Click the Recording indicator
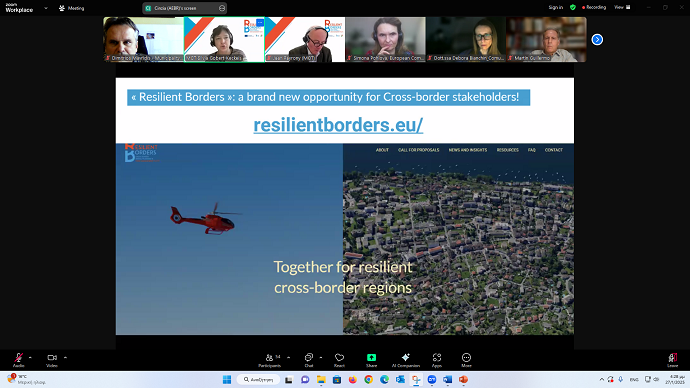The height and width of the screenshot is (388, 690). (x=594, y=7)
